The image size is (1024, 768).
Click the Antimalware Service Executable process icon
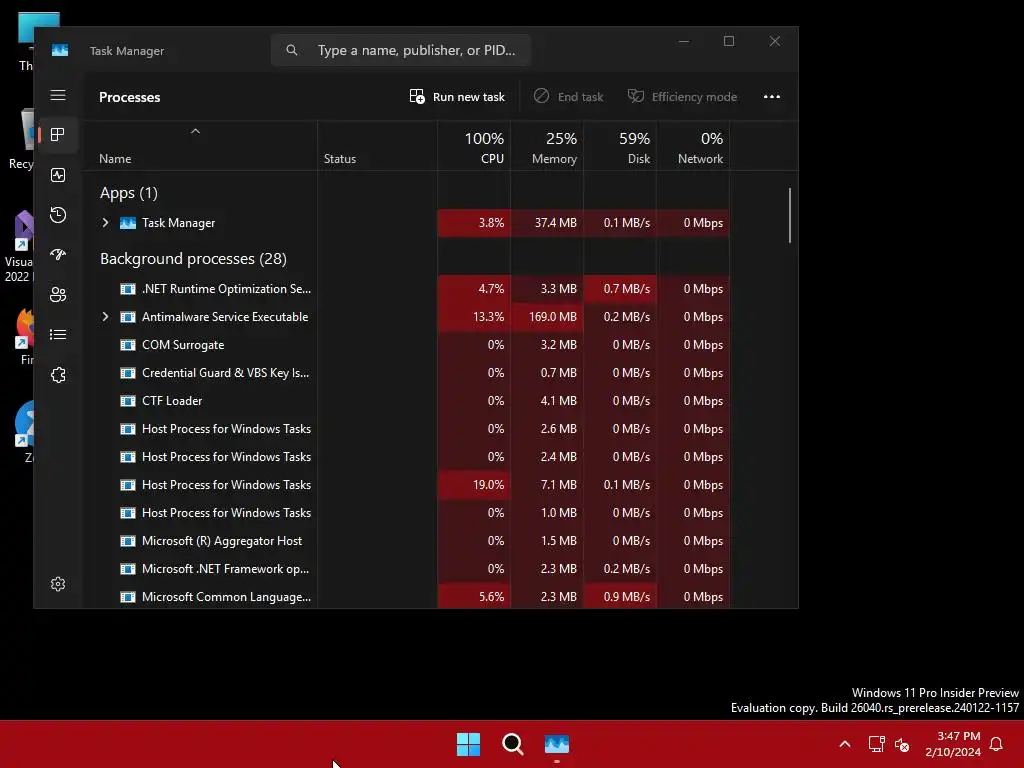(x=128, y=317)
